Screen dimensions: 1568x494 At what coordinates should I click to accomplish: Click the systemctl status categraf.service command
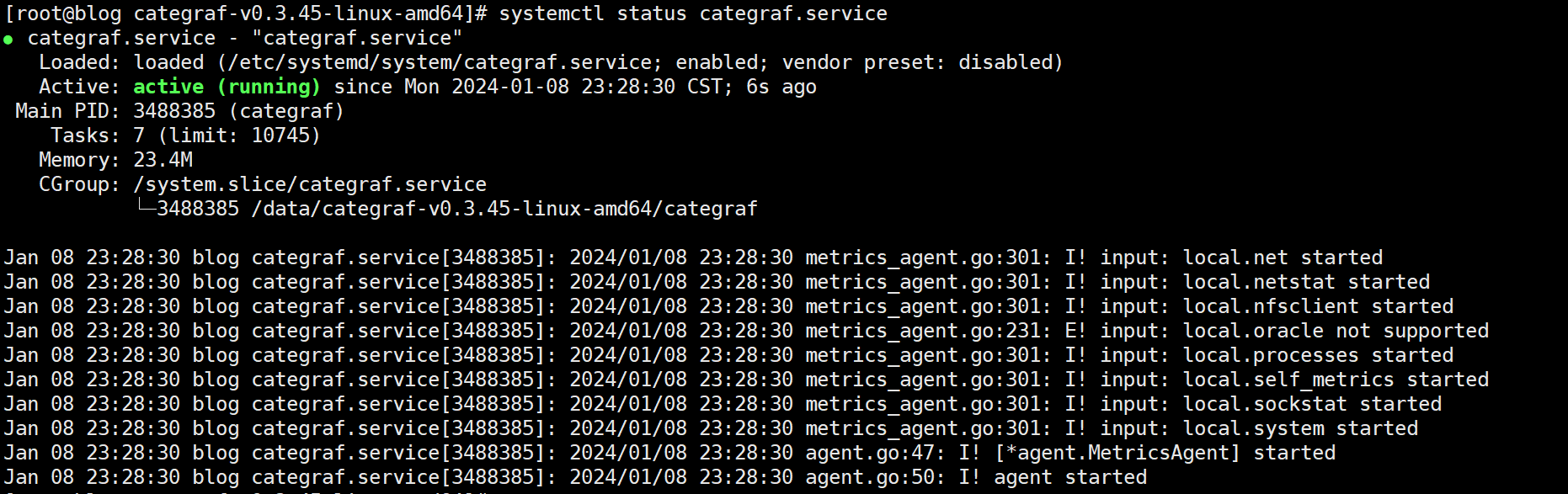pos(693,13)
